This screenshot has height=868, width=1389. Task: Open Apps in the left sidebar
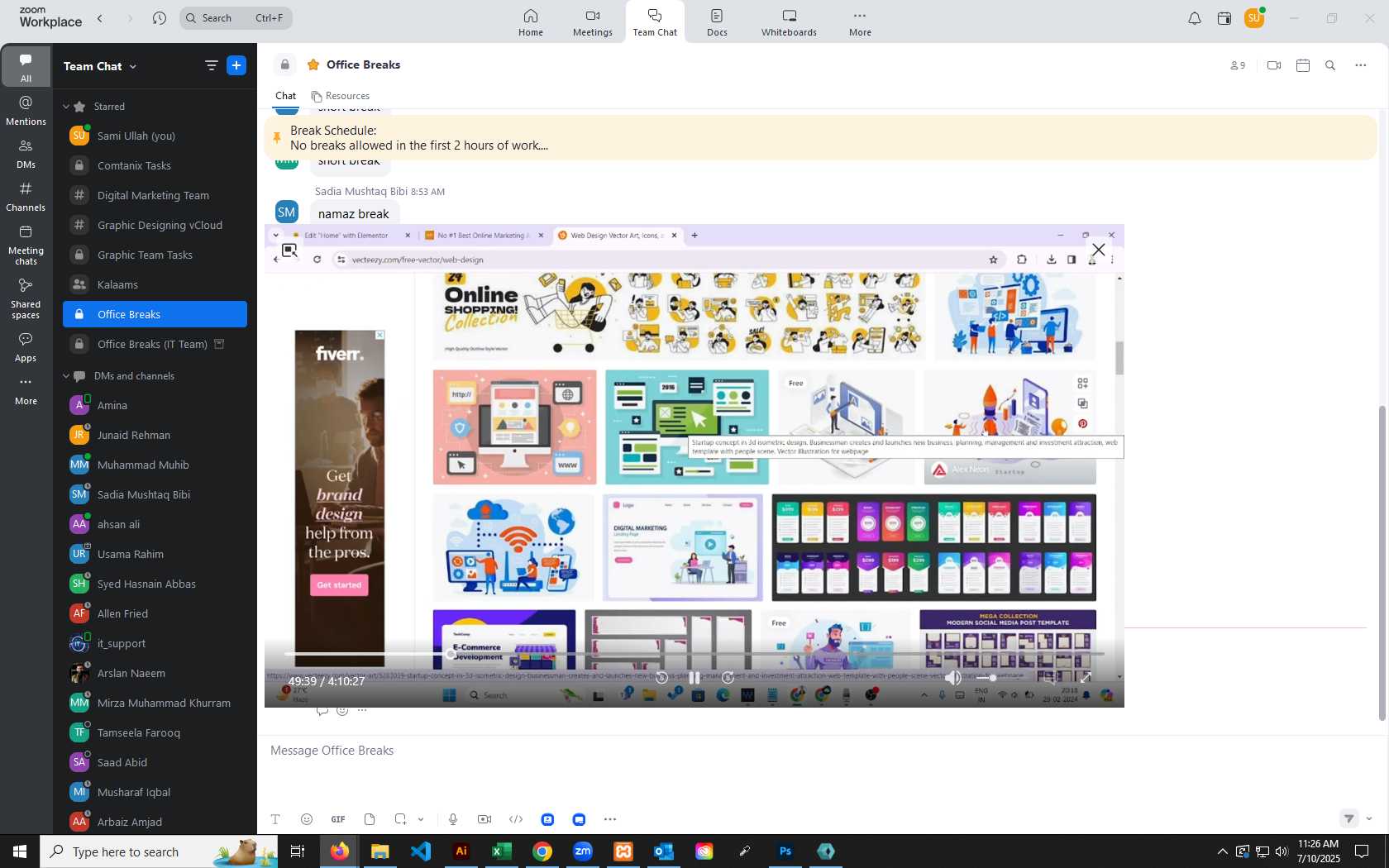26,347
